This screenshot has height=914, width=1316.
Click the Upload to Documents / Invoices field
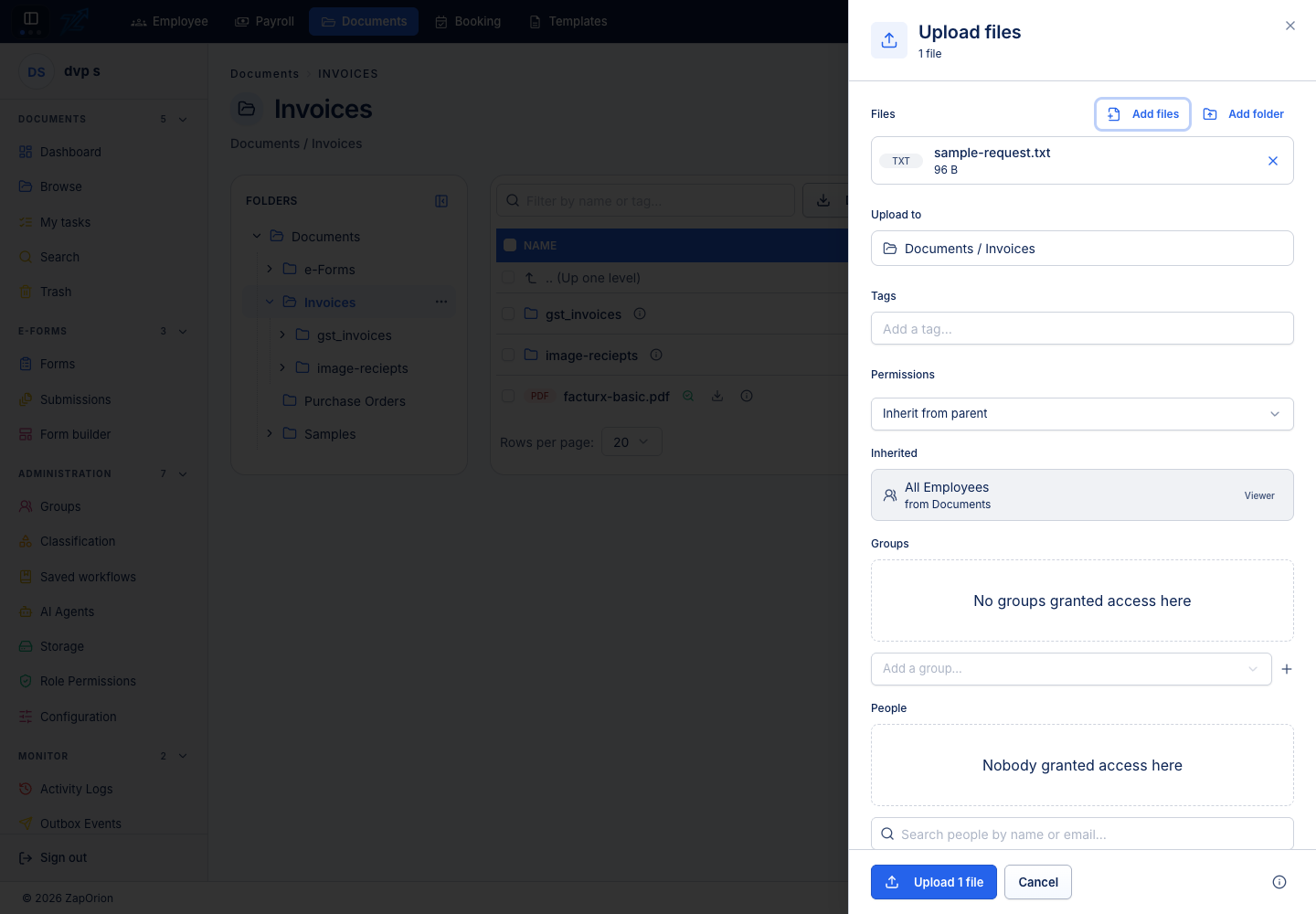click(x=1082, y=249)
